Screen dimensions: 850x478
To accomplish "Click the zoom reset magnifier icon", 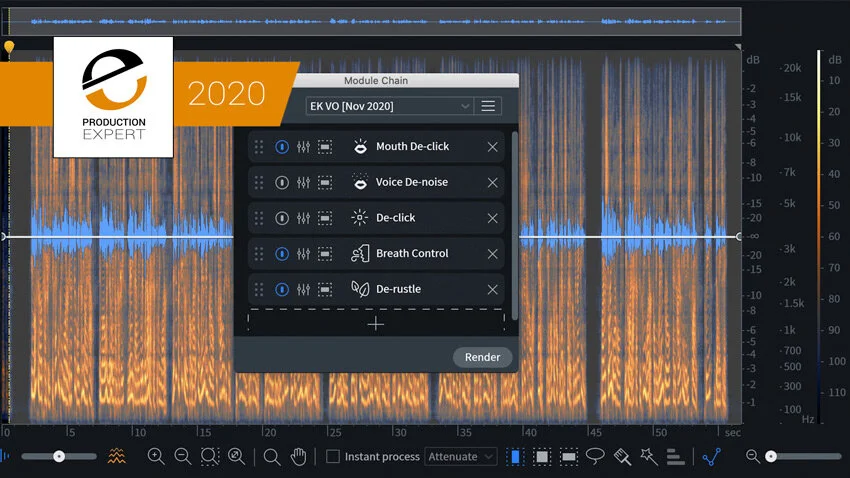I will click(236, 456).
